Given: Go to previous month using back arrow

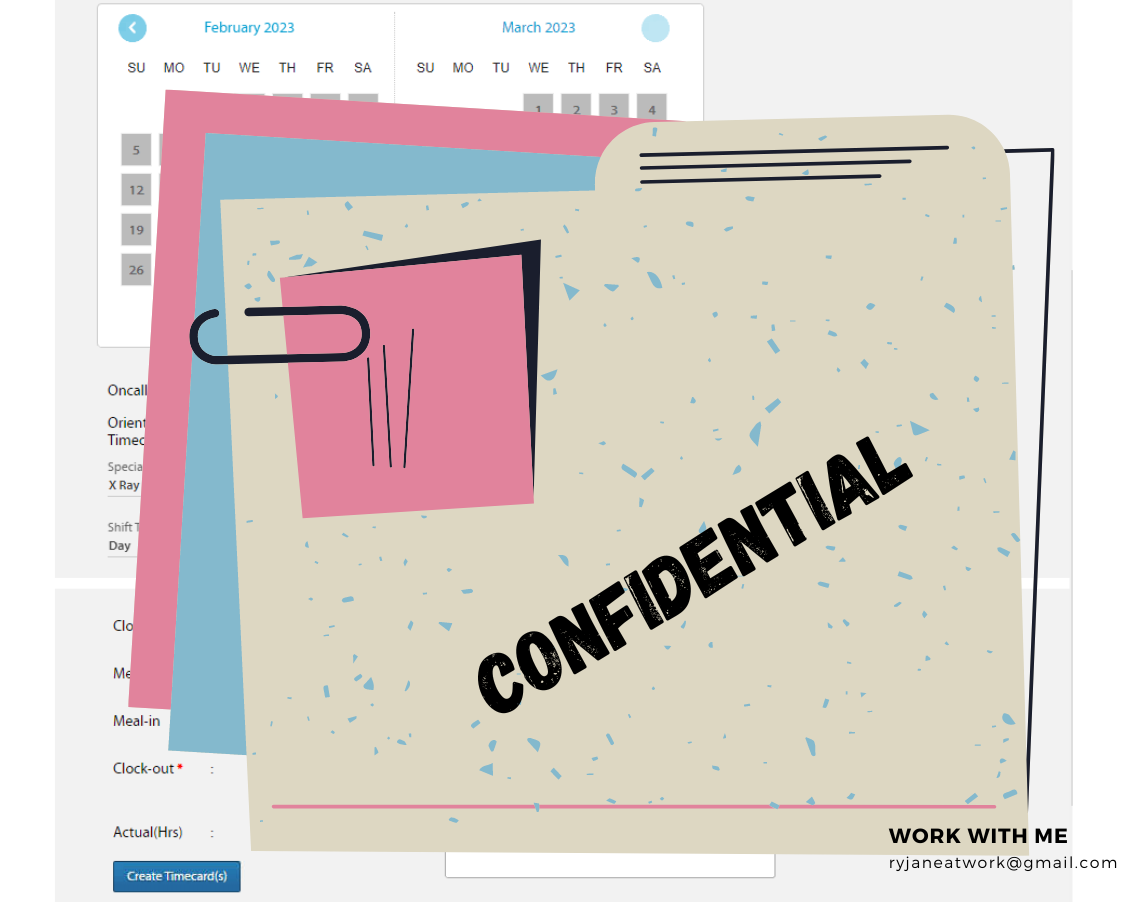Looking at the screenshot, I should [x=132, y=28].
